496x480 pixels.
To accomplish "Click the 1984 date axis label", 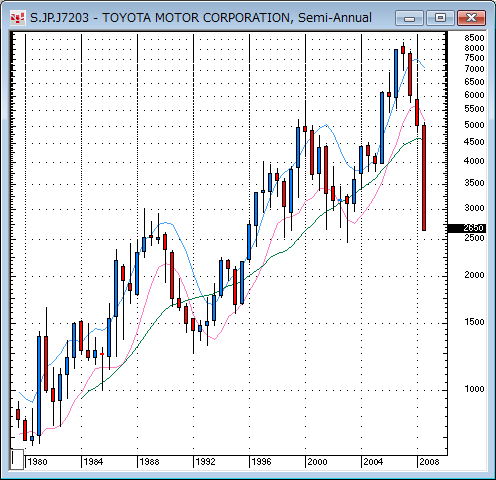I will pyautogui.click(x=93, y=462).
